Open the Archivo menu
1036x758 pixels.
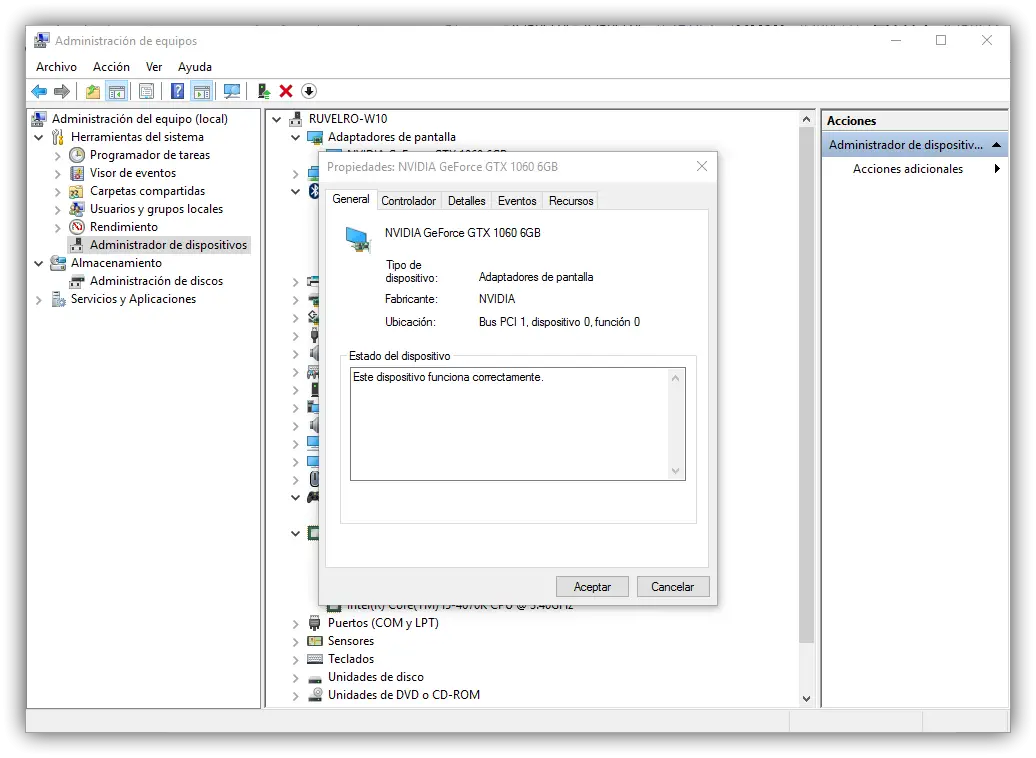pyautogui.click(x=56, y=67)
